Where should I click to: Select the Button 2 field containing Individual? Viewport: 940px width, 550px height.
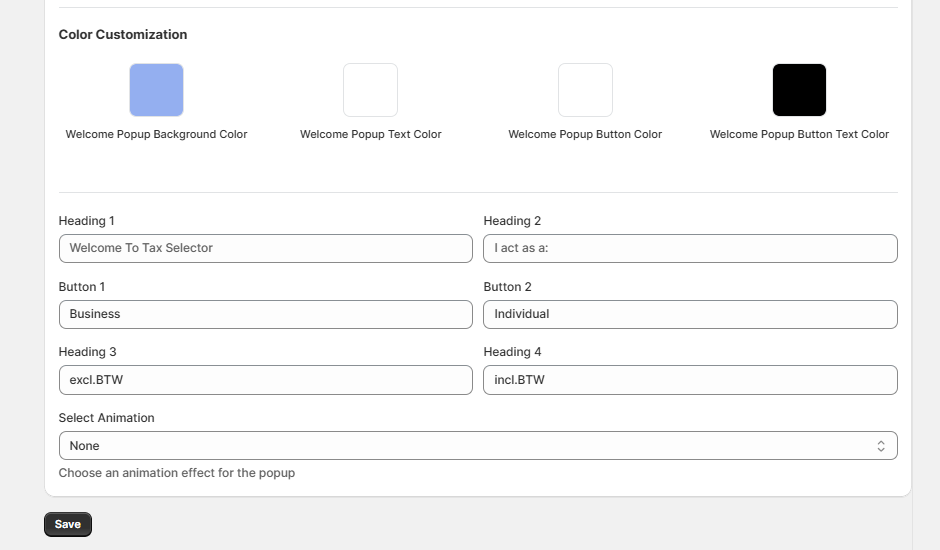[x=690, y=314]
